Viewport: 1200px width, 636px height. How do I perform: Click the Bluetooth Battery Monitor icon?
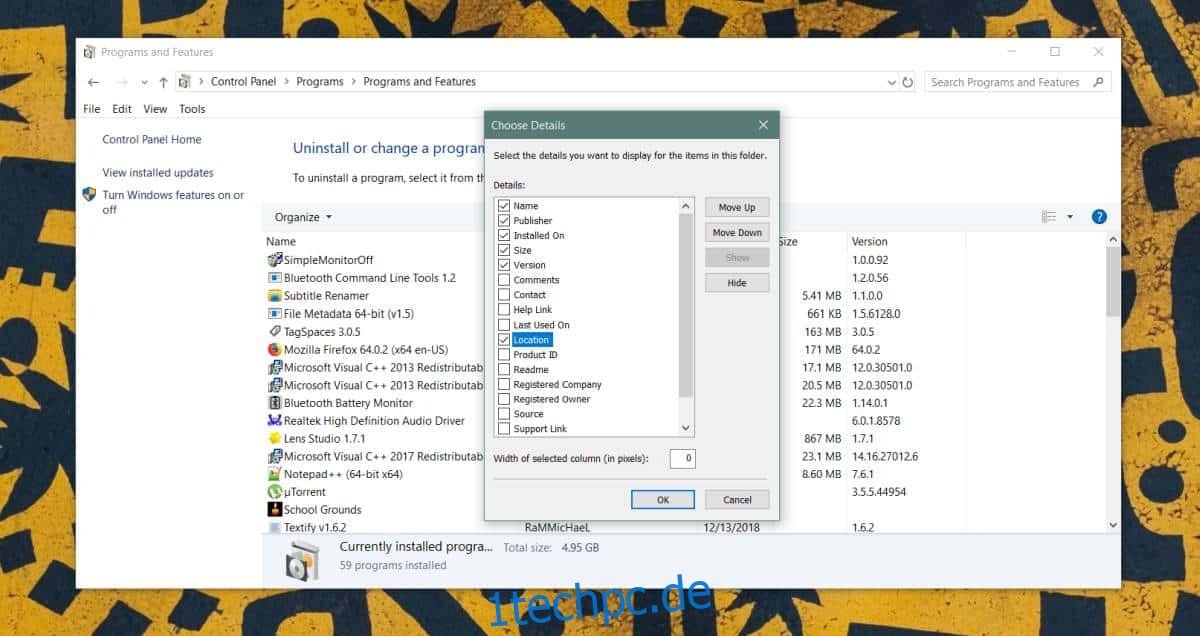(275, 403)
